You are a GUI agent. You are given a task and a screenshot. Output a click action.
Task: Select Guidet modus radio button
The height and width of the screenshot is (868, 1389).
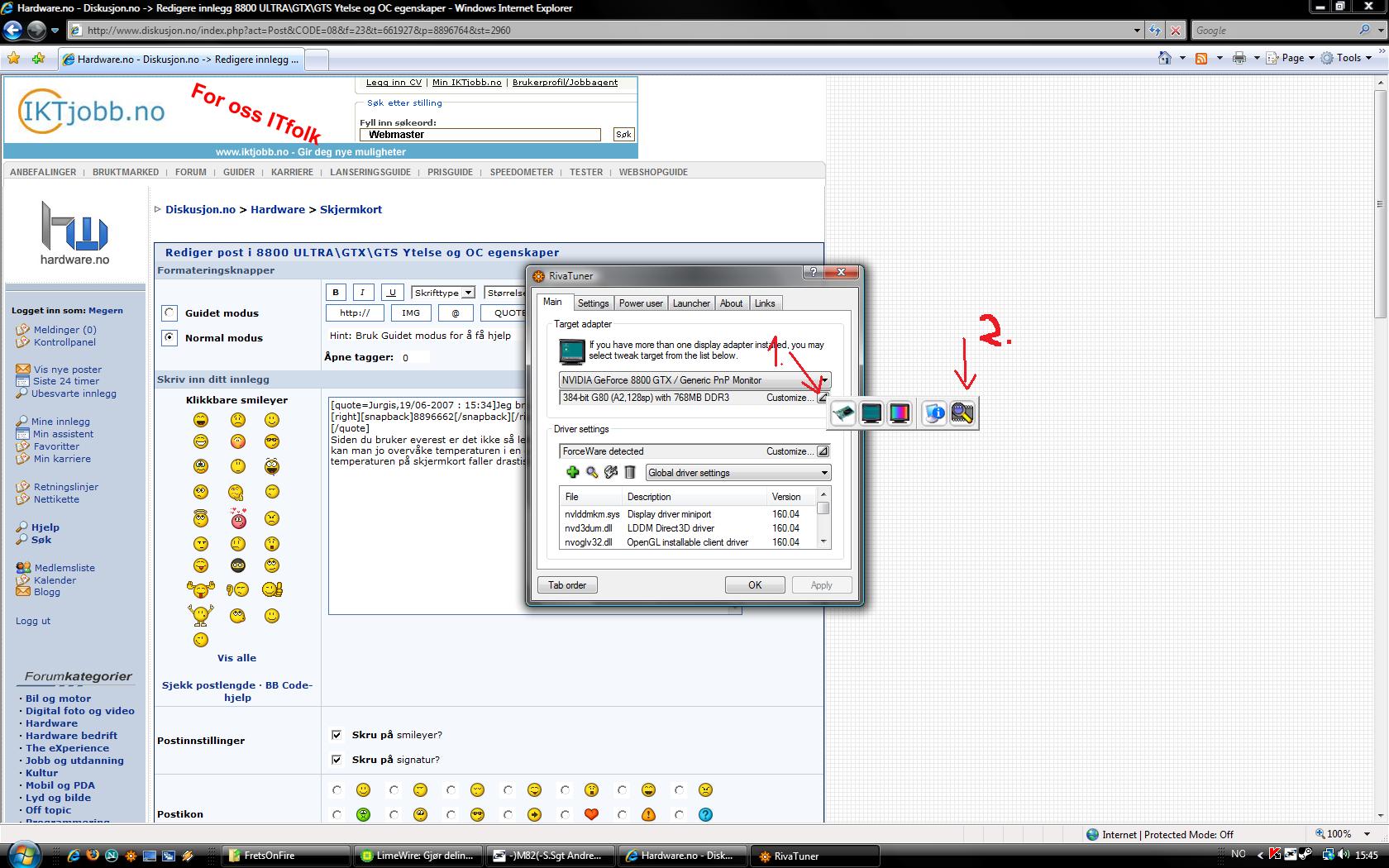(169, 312)
